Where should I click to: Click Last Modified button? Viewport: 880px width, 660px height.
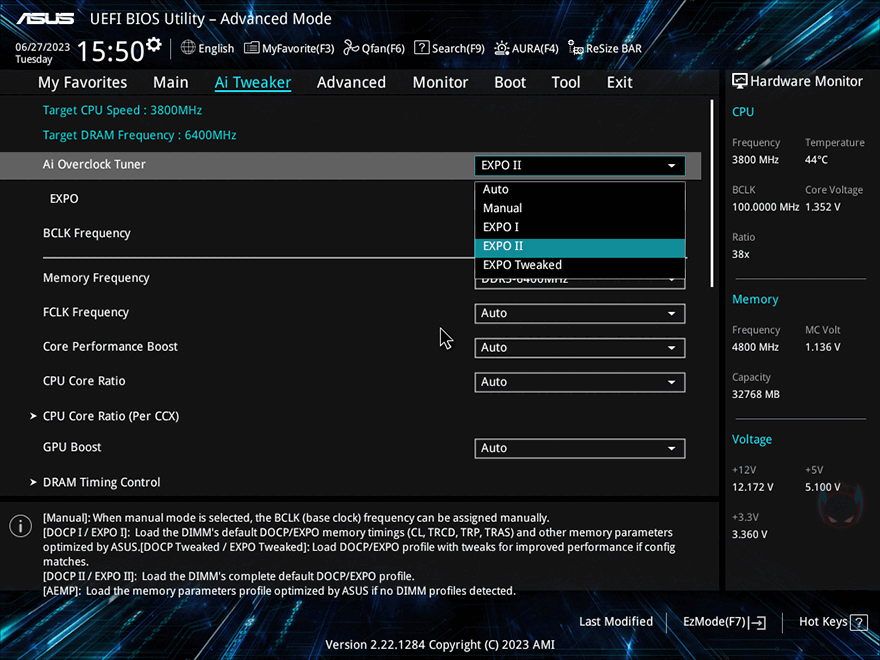coord(616,622)
